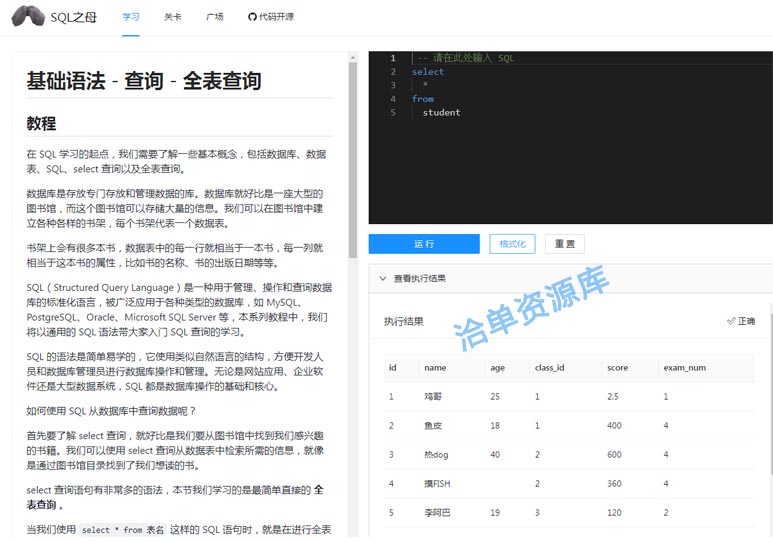Click the comment line 请在此处输入 SQL

[465, 58]
